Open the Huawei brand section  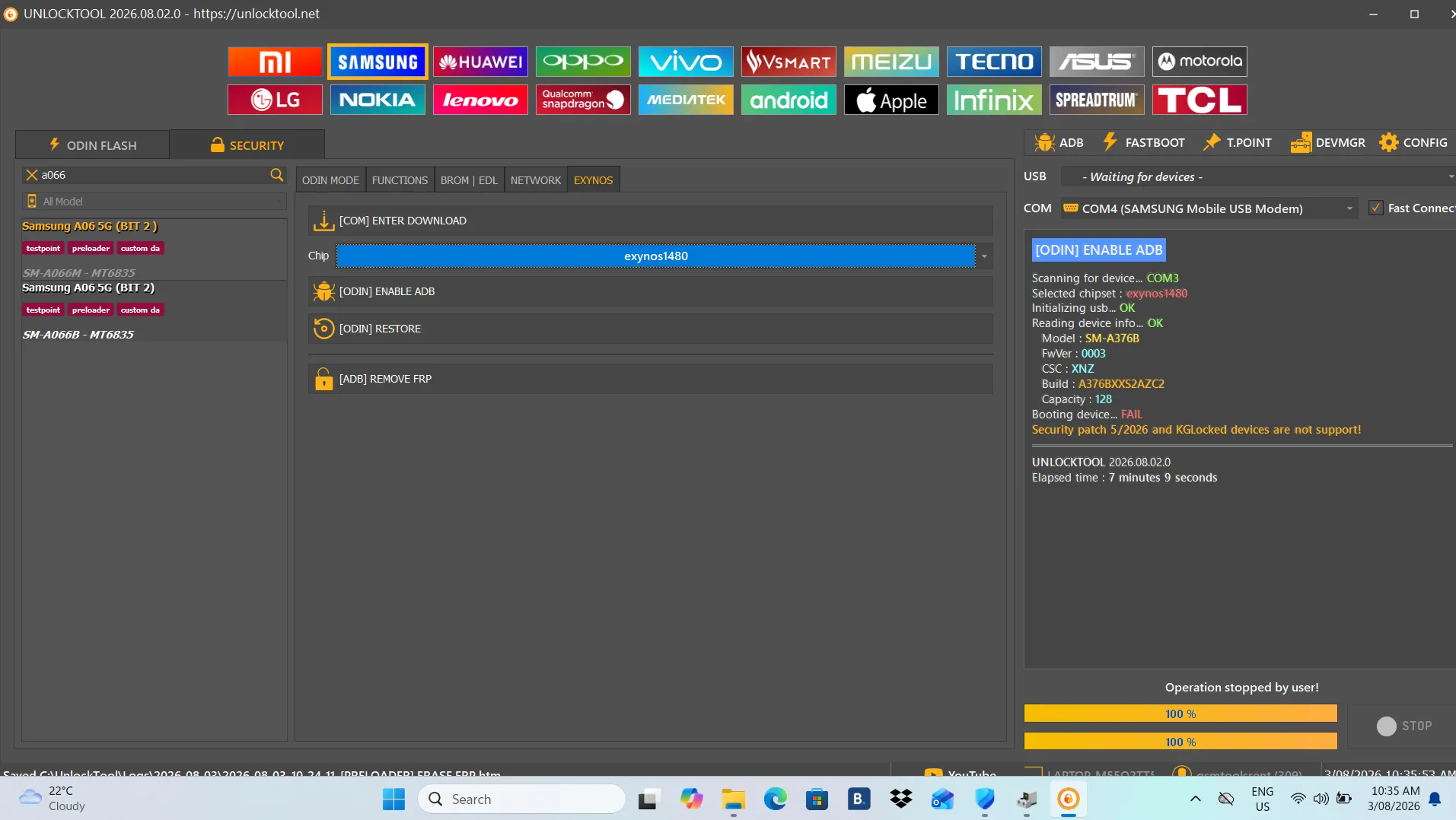tap(480, 62)
